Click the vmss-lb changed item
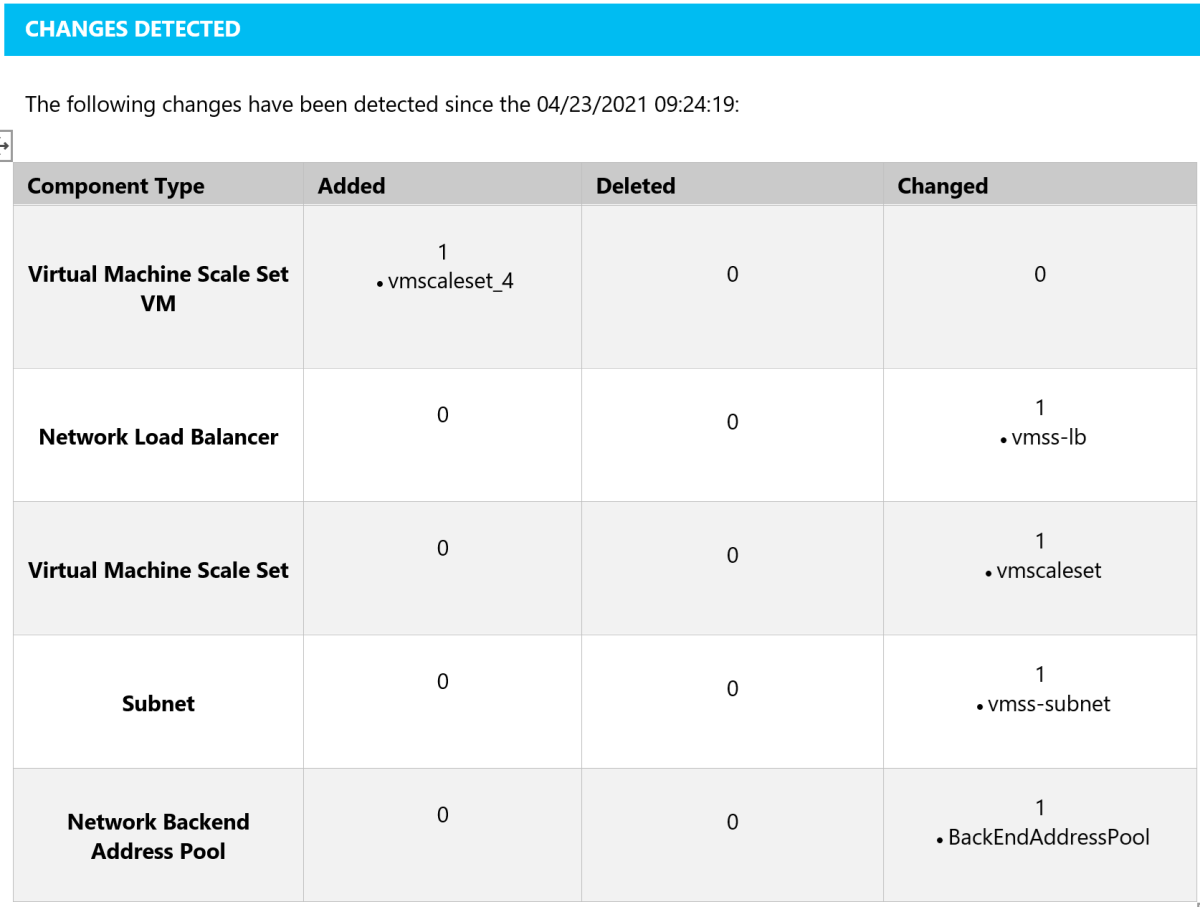Image resolution: width=1200 pixels, height=907 pixels. click(1048, 437)
